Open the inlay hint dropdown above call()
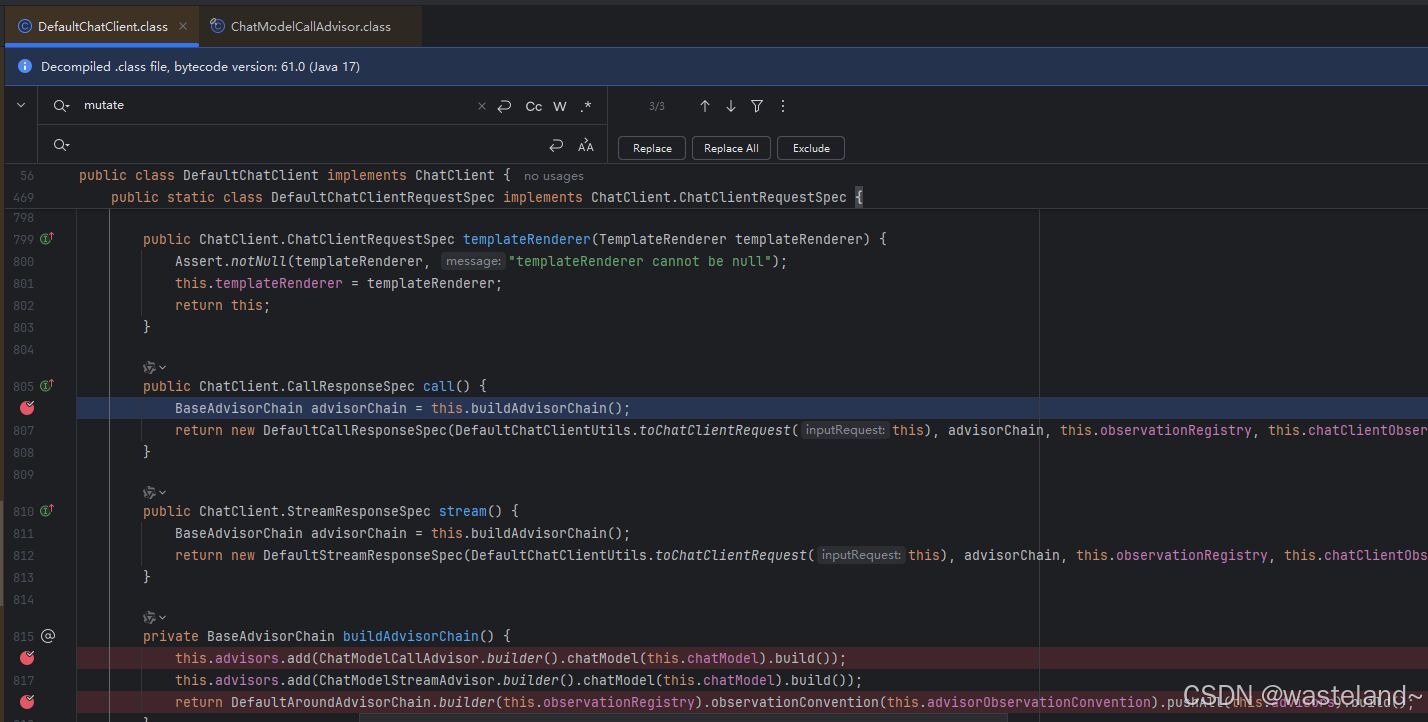1428x722 pixels. 155,367
